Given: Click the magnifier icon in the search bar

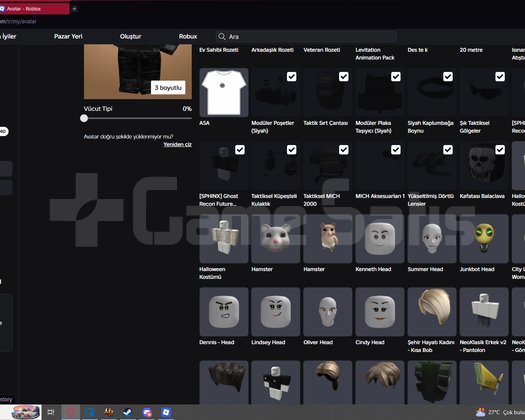Looking at the screenshot, I should (x=222, y=37).
